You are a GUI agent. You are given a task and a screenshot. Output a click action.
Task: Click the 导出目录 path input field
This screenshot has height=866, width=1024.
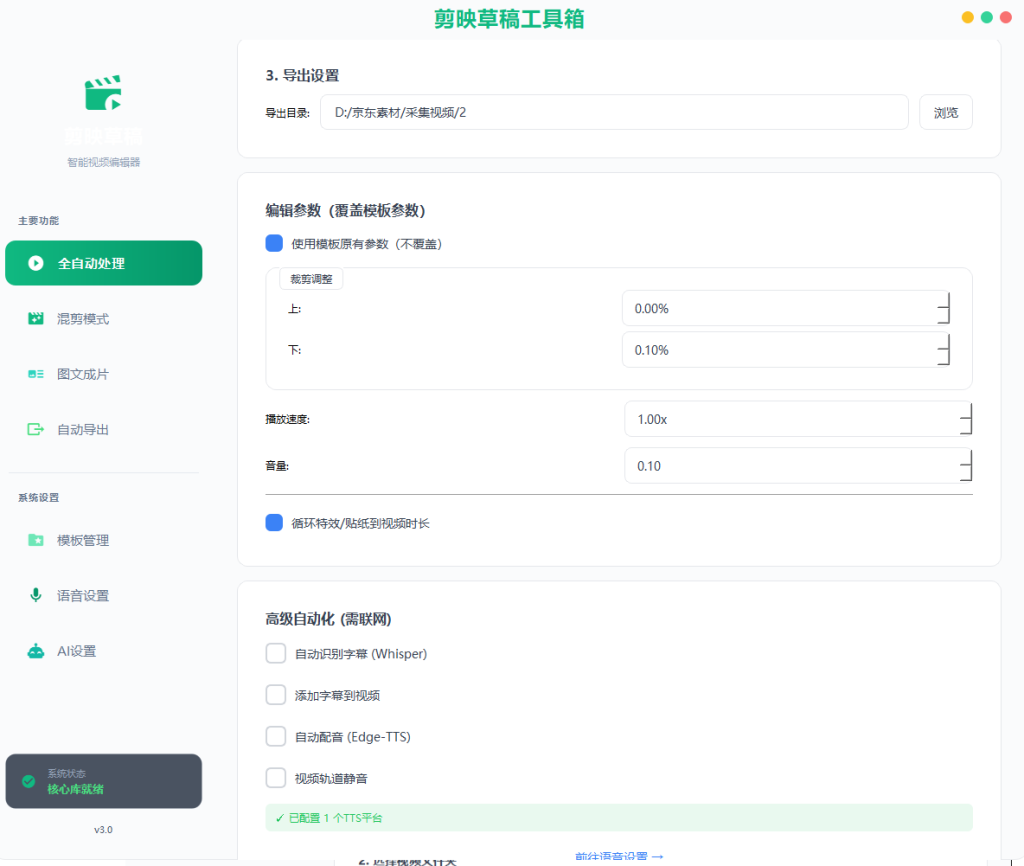point(614,112)
